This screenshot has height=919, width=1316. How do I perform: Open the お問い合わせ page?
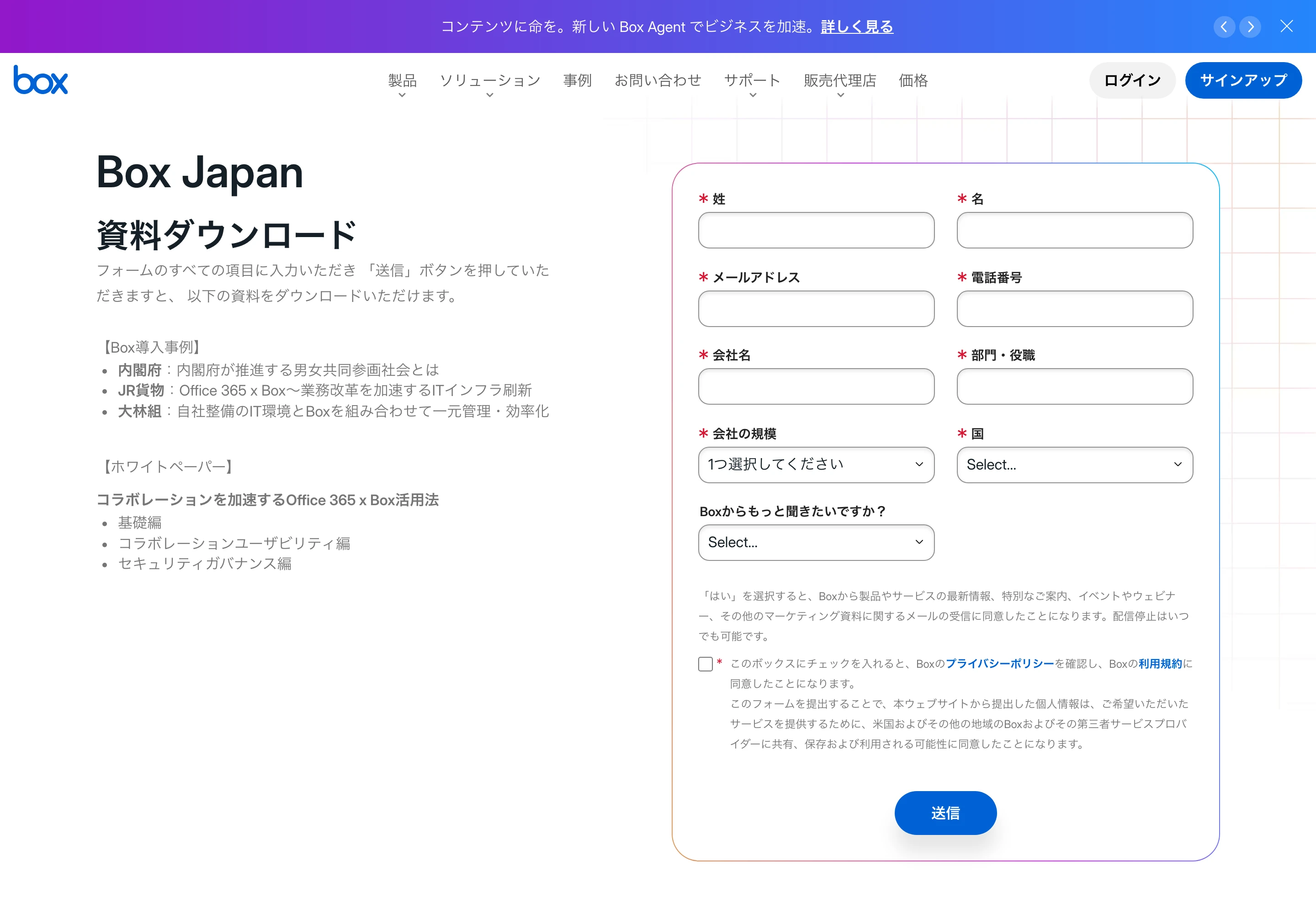(x=658, y=80)
